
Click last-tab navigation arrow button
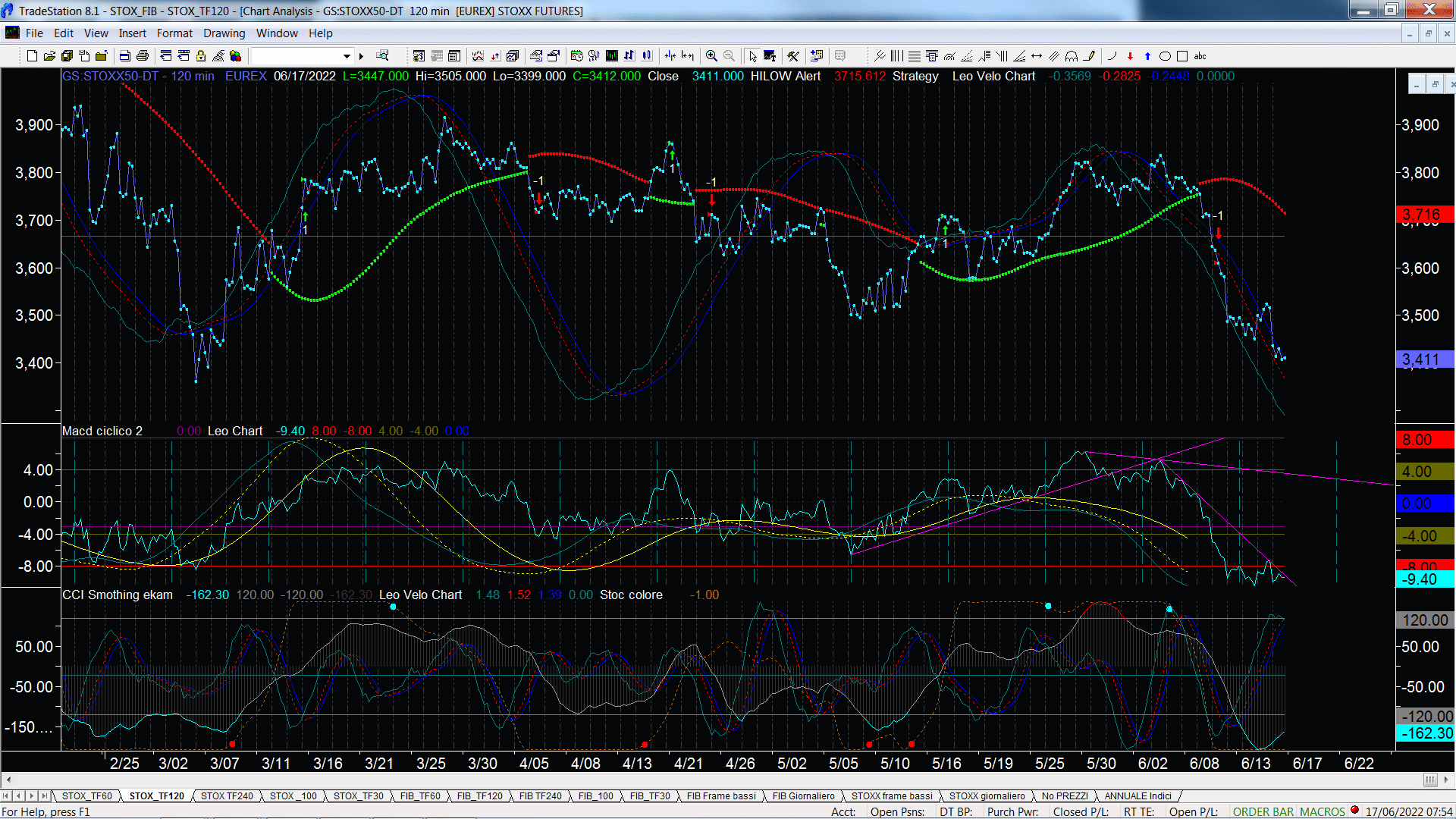tap(45, 796)
